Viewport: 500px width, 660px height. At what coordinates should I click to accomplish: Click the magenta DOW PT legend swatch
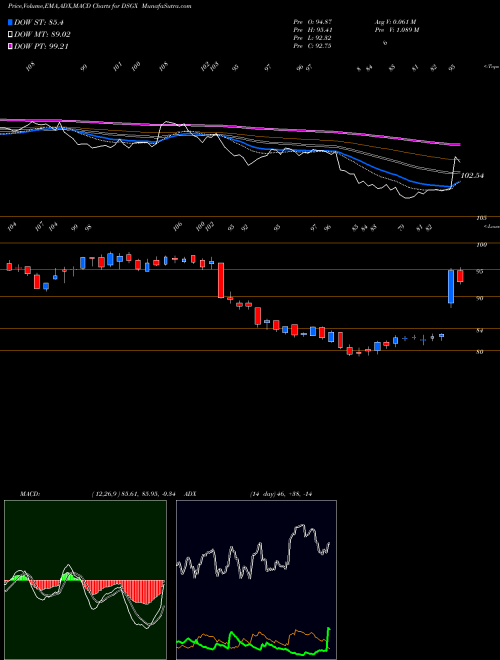point(10,46)
